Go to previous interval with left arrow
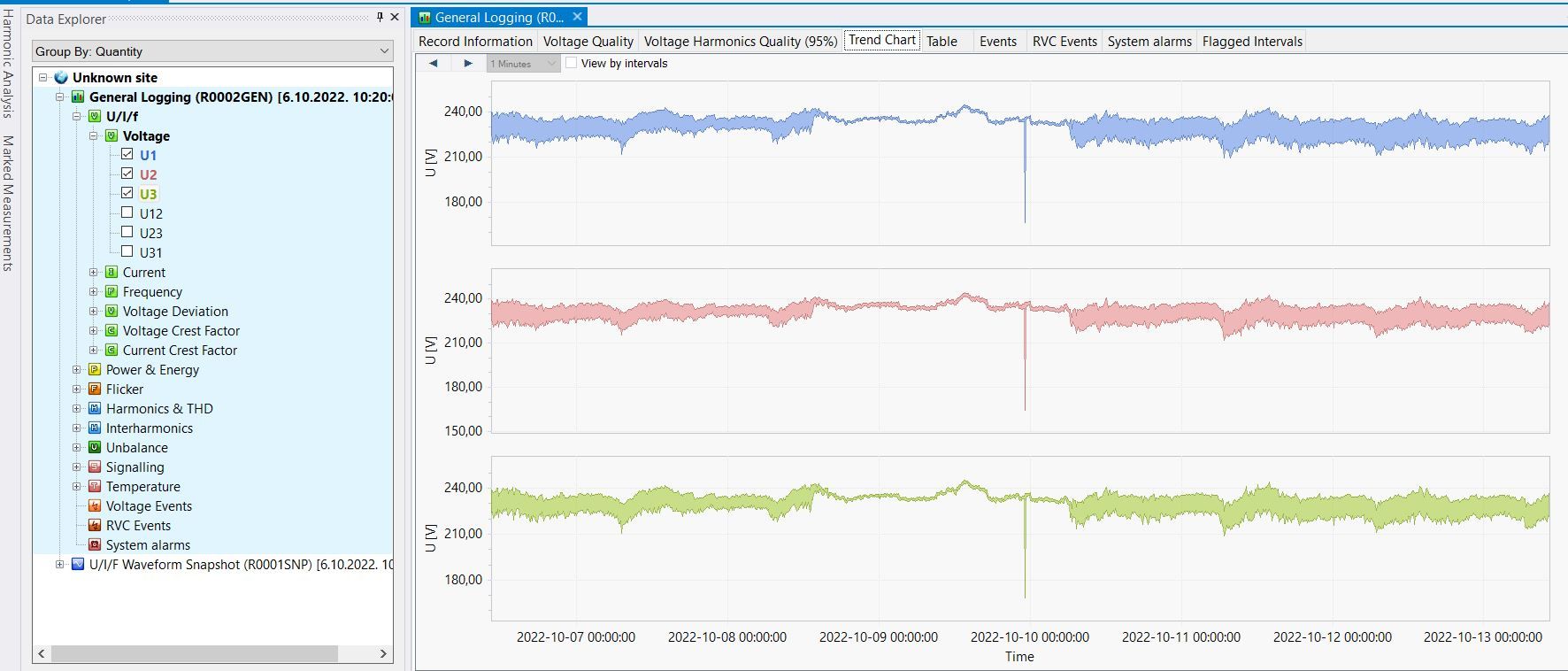 point(433,64)
